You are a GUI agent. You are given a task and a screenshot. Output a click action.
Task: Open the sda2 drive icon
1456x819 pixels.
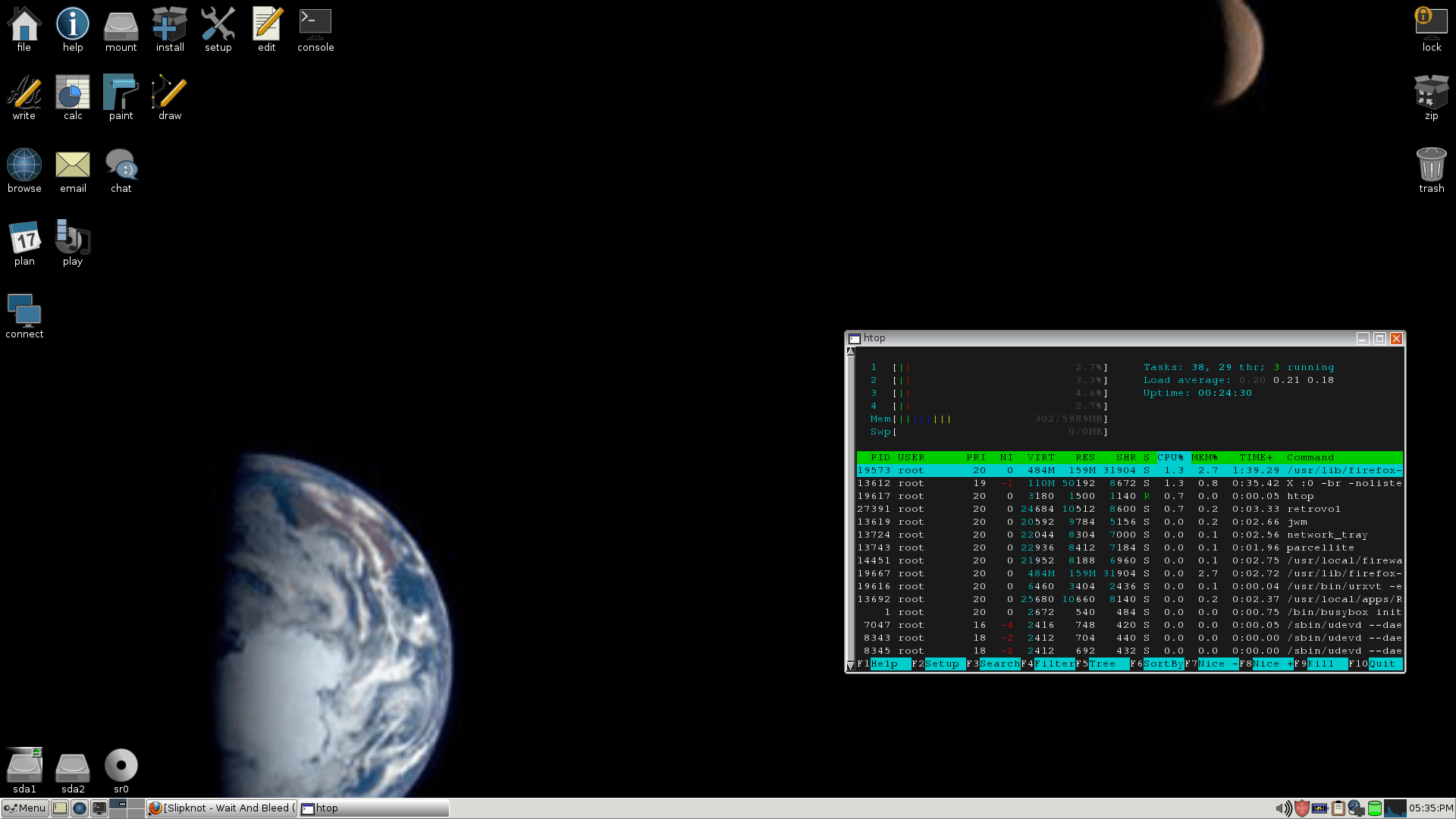(73, 772)
